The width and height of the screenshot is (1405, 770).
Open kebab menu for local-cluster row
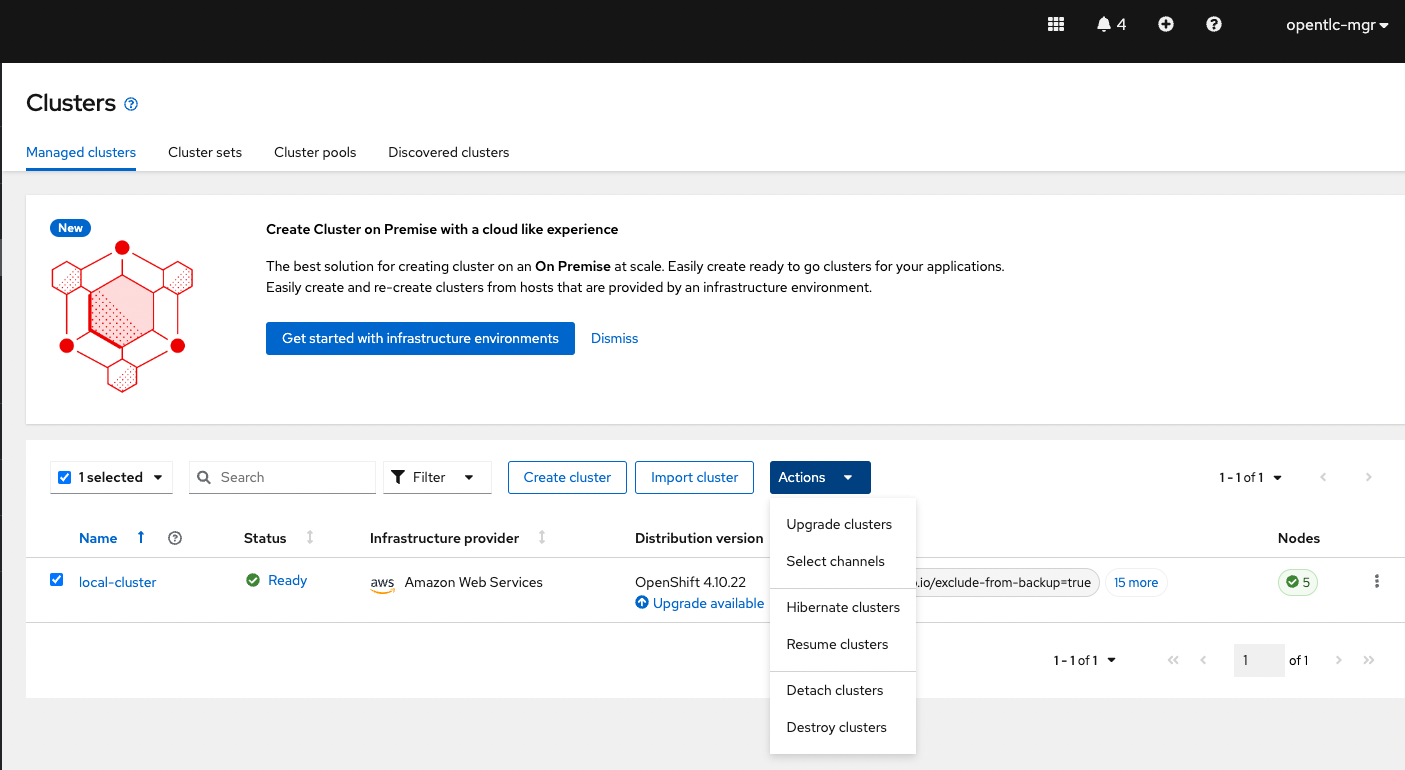[x=1377, y=581]
